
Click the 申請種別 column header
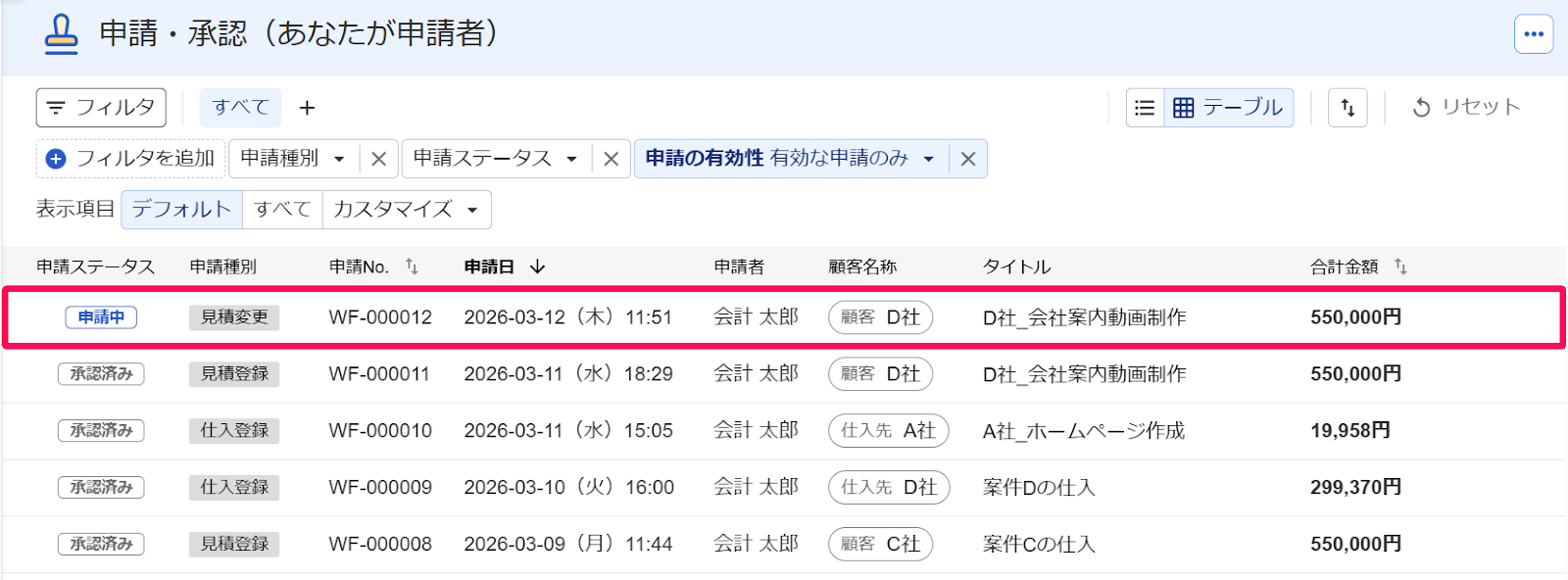(x=222, y=266)
